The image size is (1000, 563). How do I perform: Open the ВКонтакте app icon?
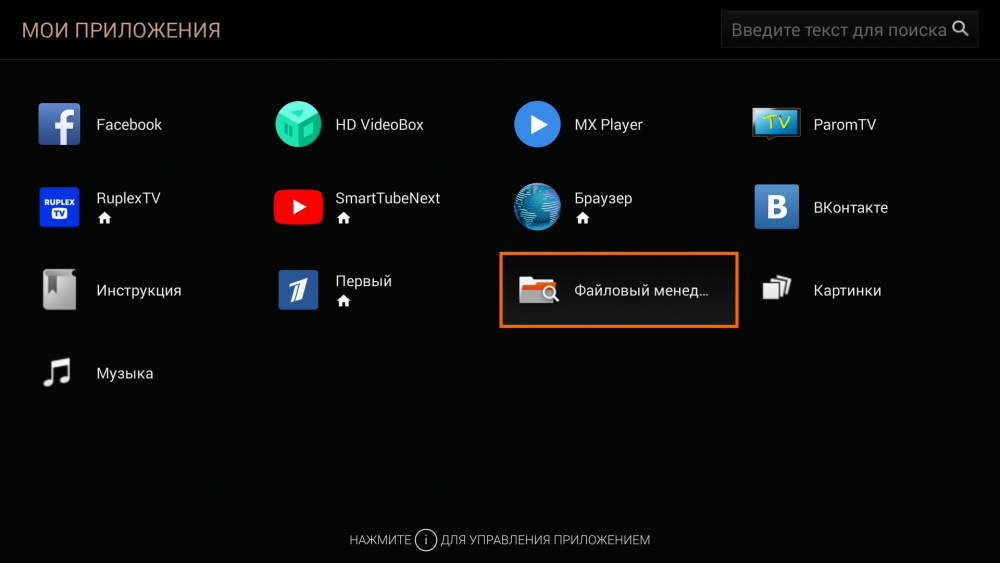pyautogui.click(x=776, y=207)
